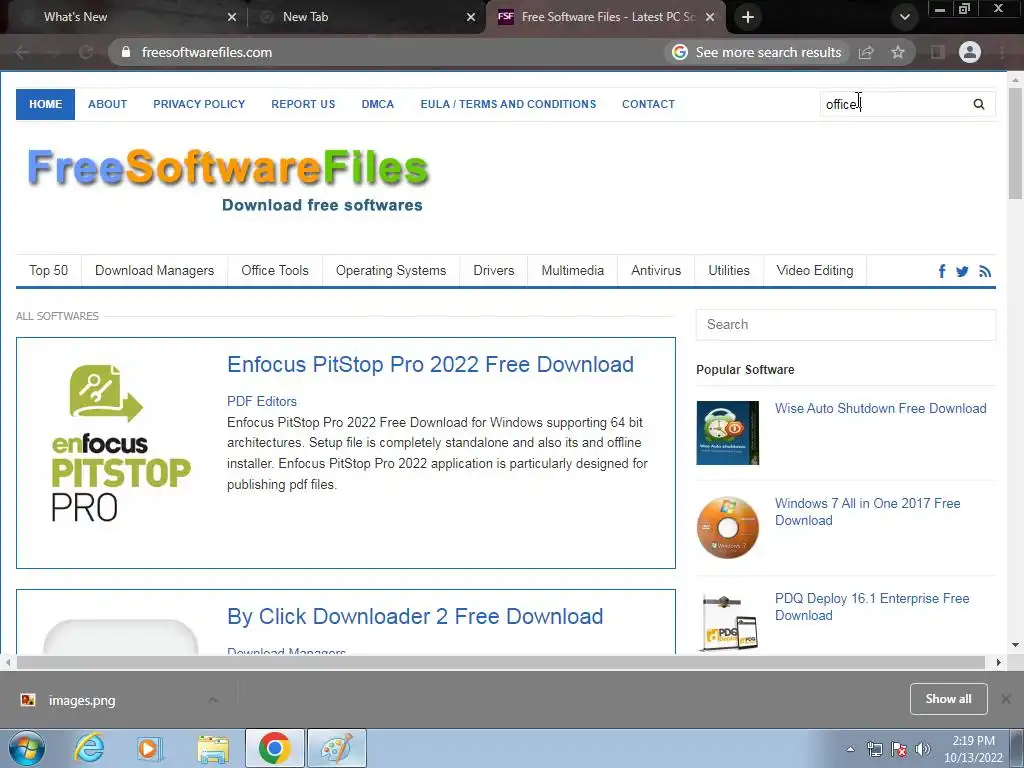Select the Antivirus category

(x=656, y=270)
